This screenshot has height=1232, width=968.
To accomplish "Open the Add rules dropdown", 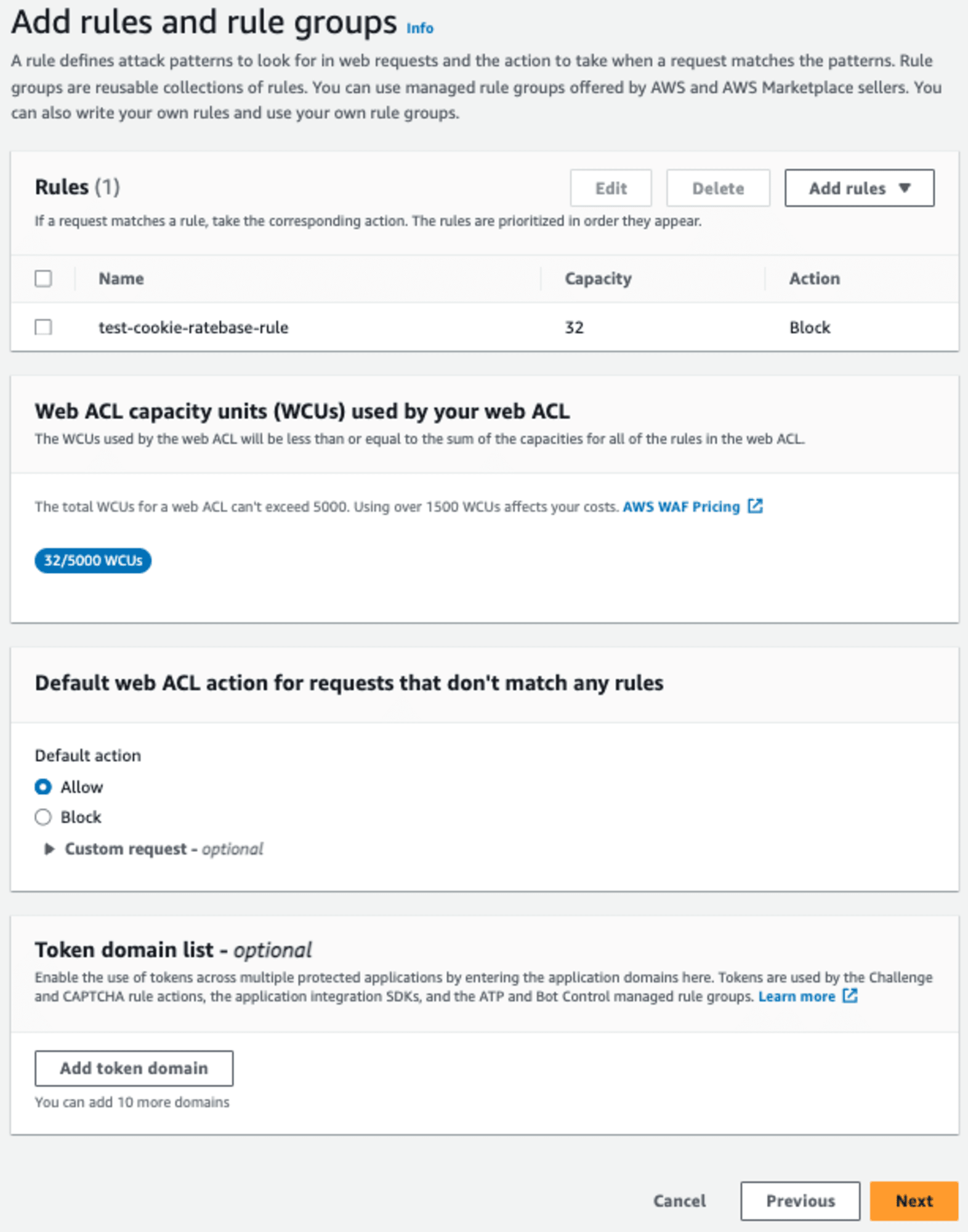I will pos(859,188).
